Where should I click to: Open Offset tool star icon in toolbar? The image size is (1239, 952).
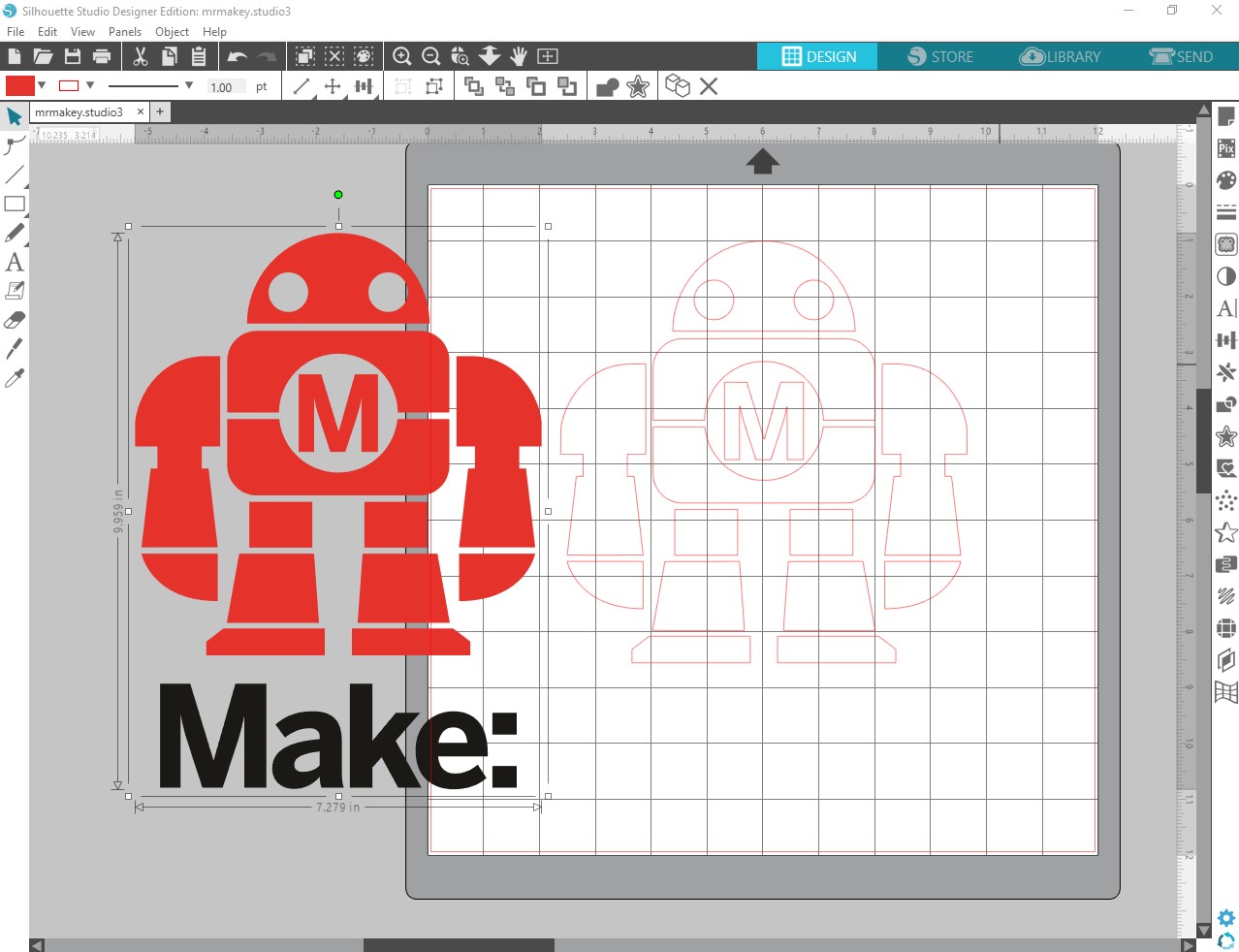(x=638, y=86)
